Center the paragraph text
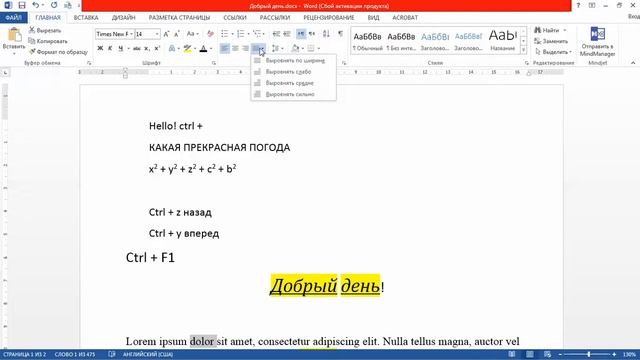 click(235, 49)
